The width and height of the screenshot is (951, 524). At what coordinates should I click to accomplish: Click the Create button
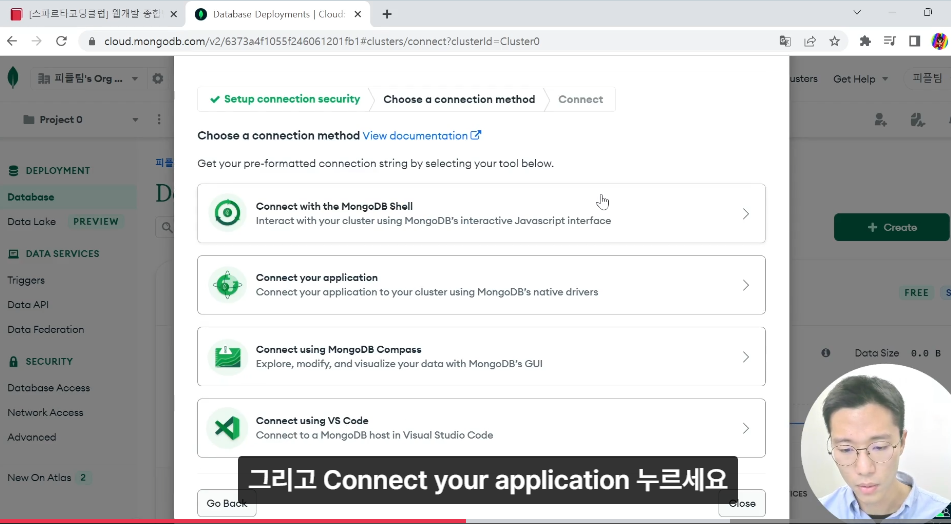[x=892, y=227]
